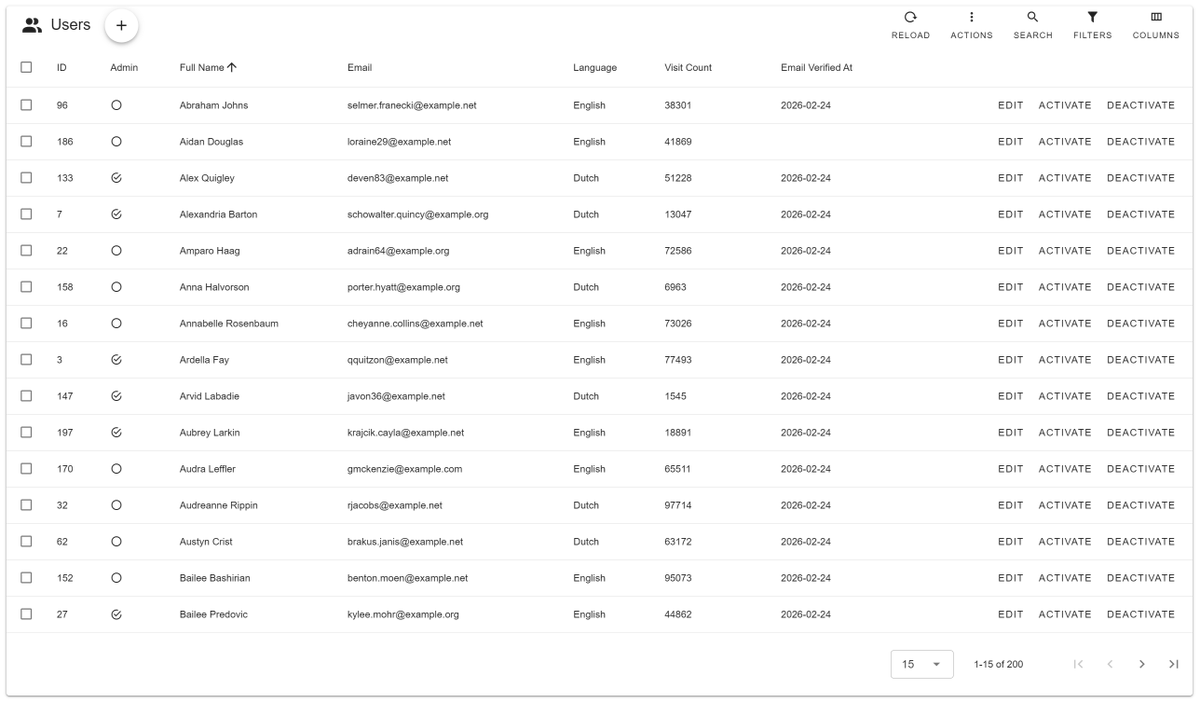Screen dimensions: 1200x703
Task: Deactivate the Alex Quigley user
Action: click(x=1141, y=178)
